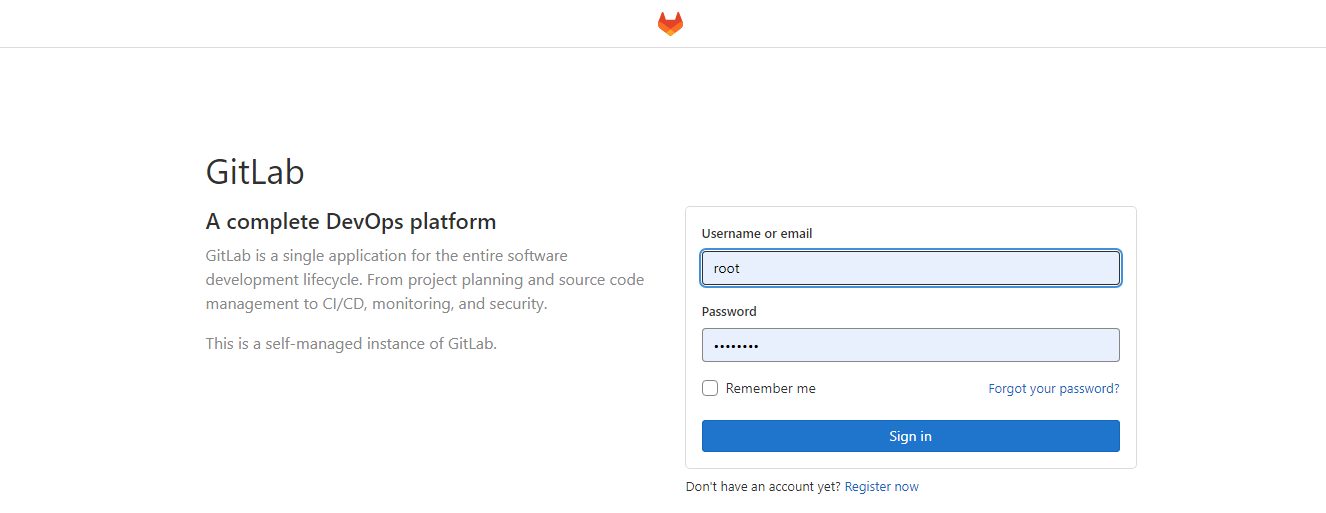Click the "software development lifecycle" description's first line

(x=386, y=256)
